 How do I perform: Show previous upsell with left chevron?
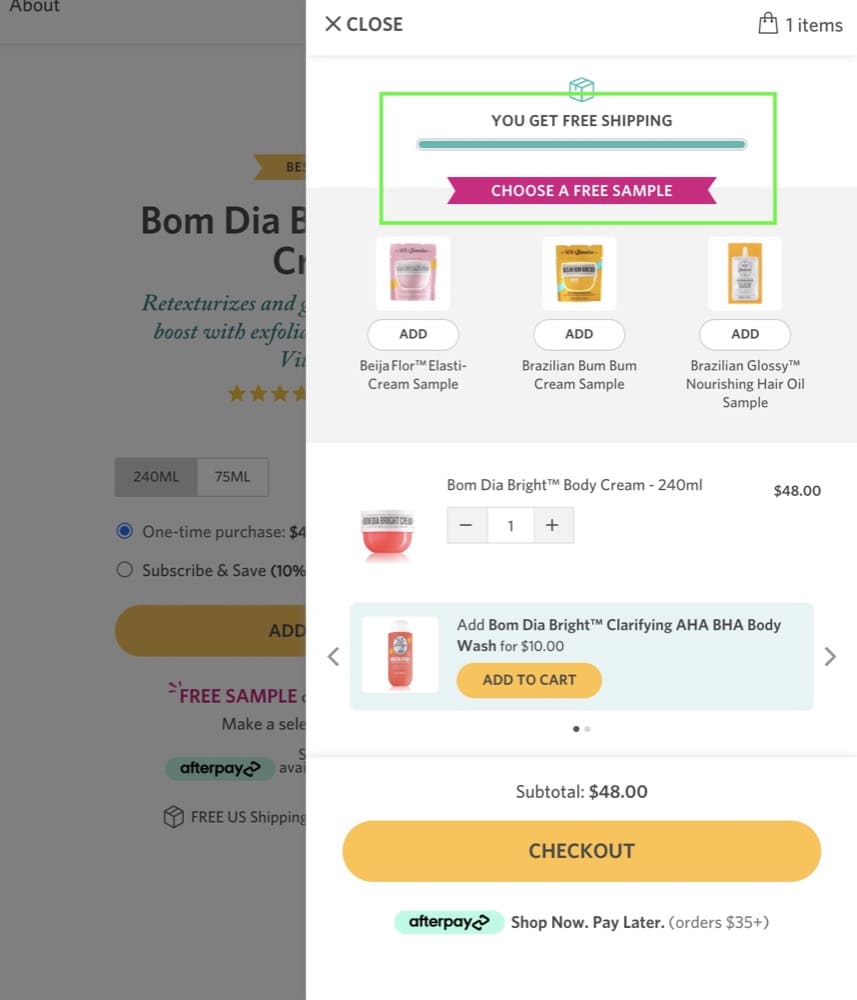[333, 656]
